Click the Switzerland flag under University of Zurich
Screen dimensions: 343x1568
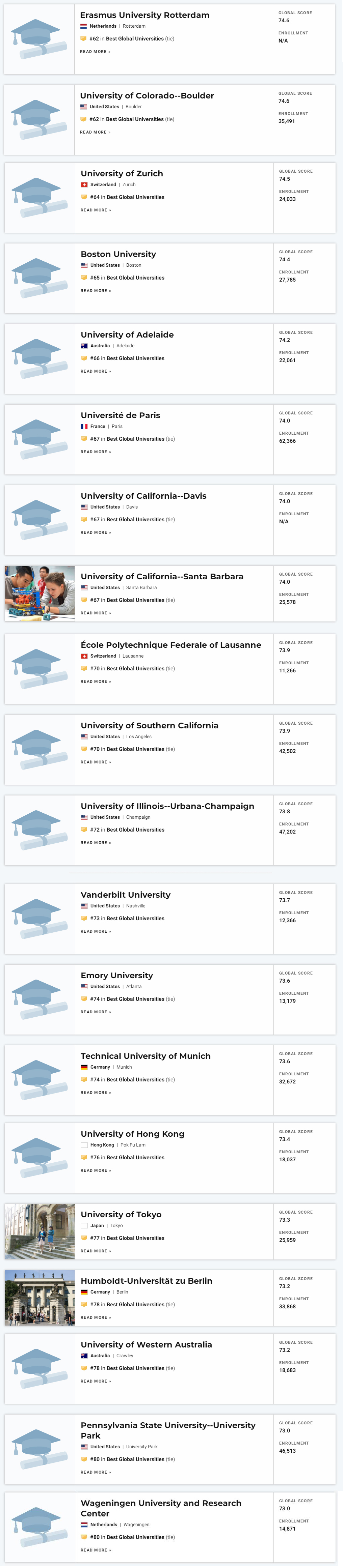(84, 184)
